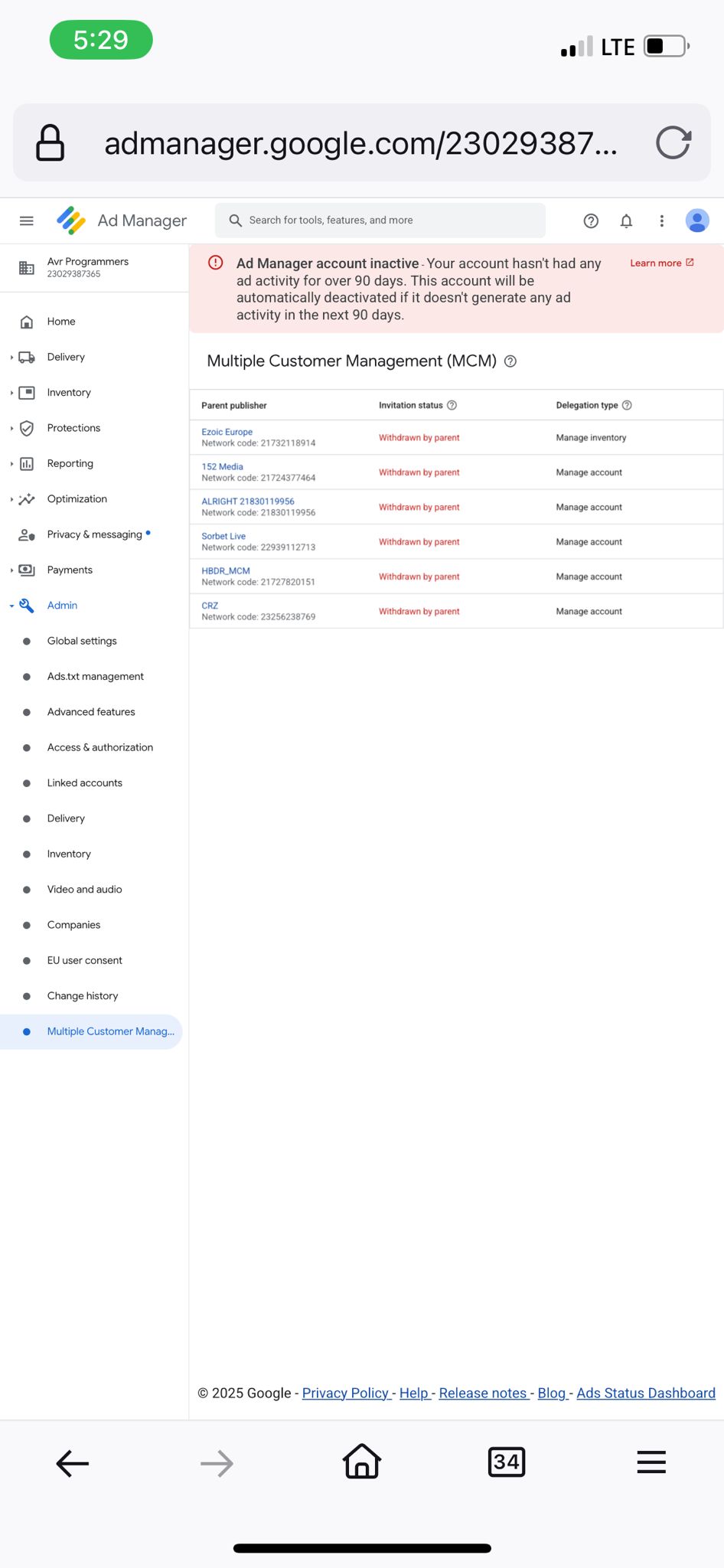
Task: Open Global settings in Admin menu
Action: pyautogui.click(x=82, y=641)
